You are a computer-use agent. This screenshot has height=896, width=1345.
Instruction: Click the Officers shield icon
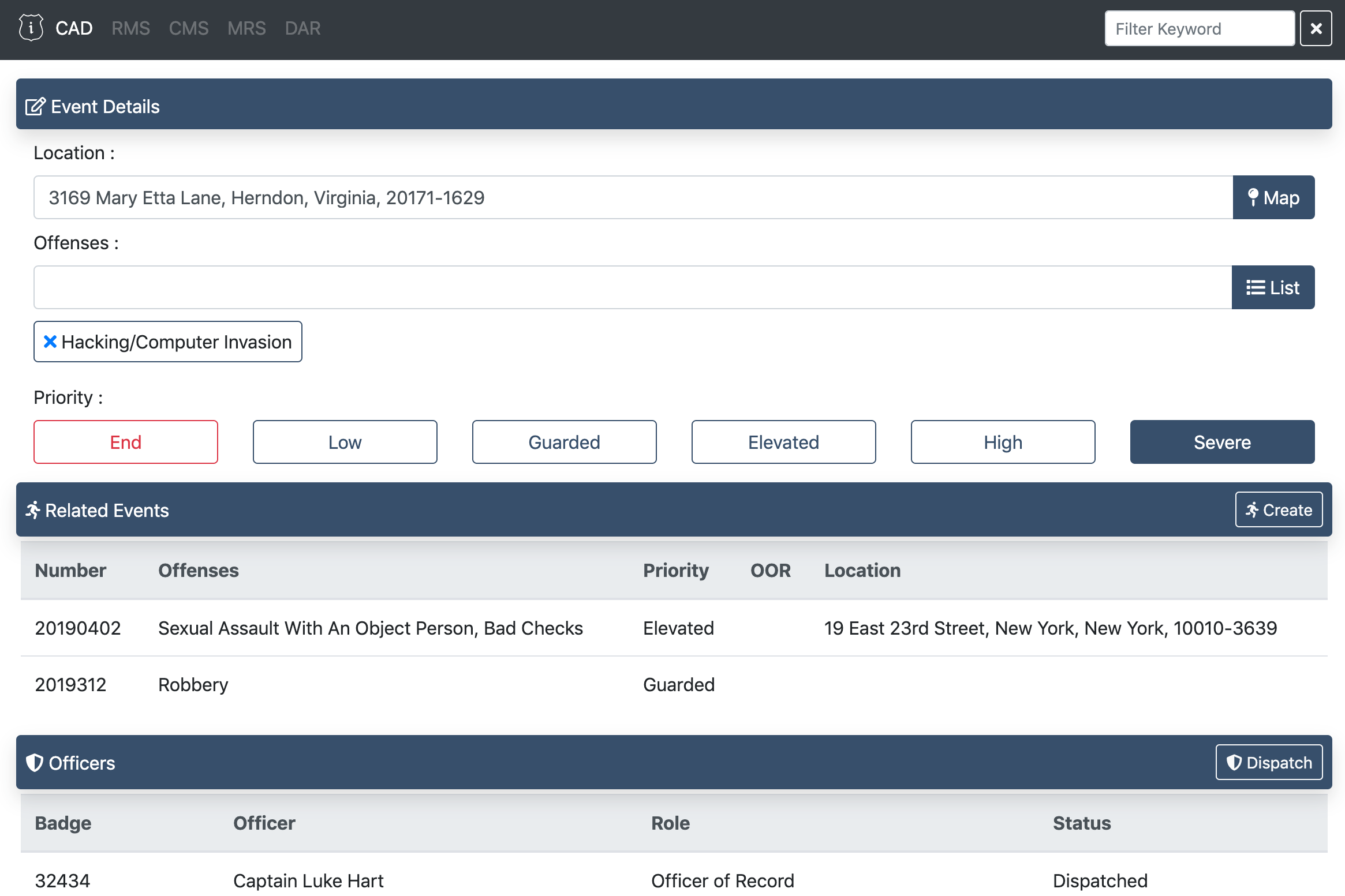[35, 763]
